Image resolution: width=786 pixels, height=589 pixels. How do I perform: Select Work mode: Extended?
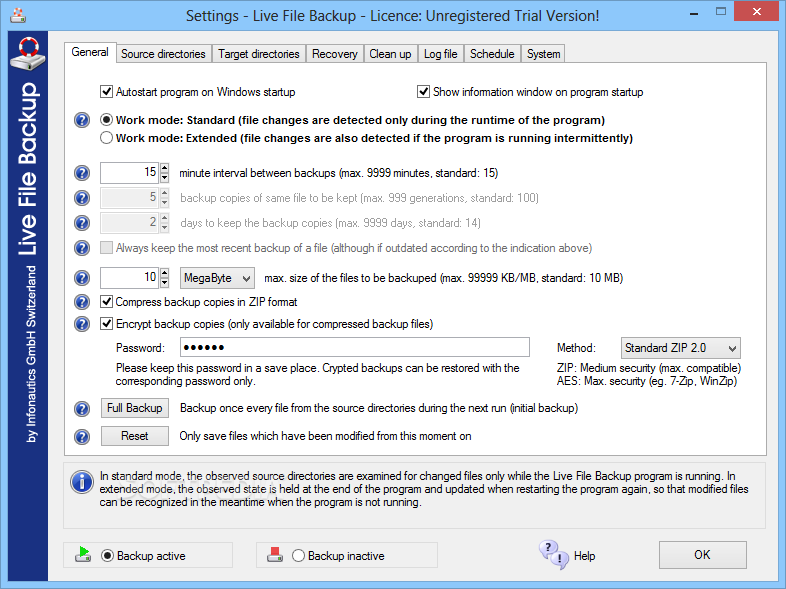[x=106, y=138]
